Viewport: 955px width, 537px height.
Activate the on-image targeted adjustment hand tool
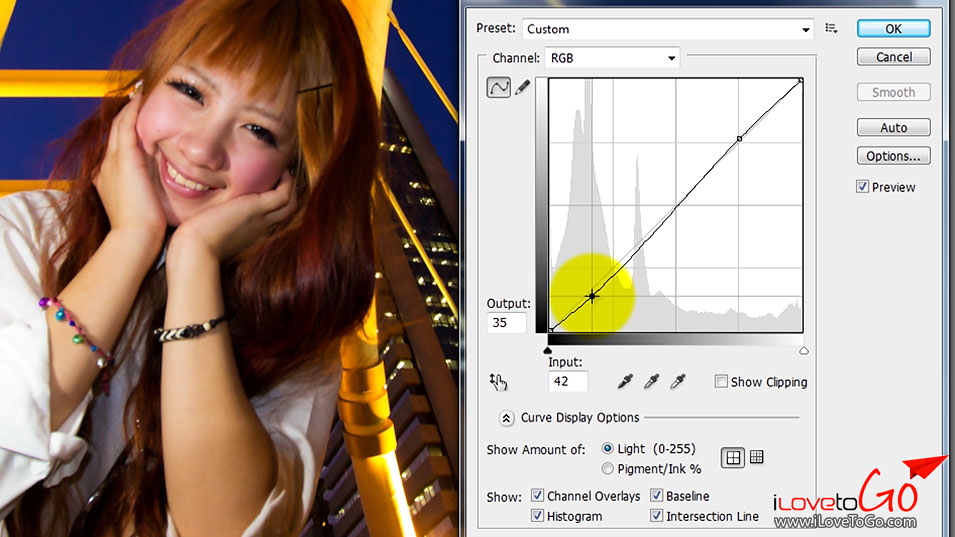(x=498, y=382)
